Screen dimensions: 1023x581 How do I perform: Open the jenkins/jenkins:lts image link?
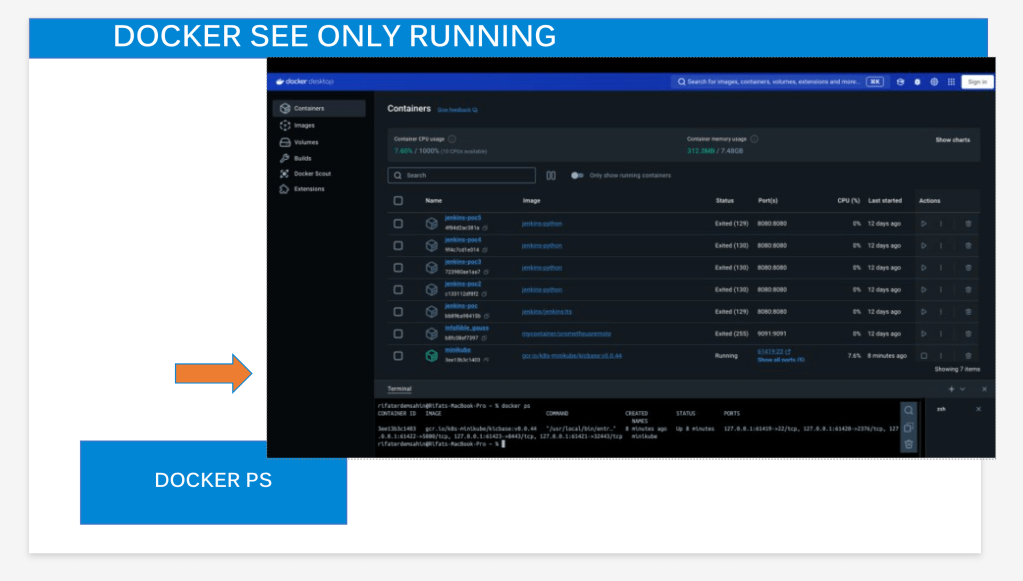547,312
